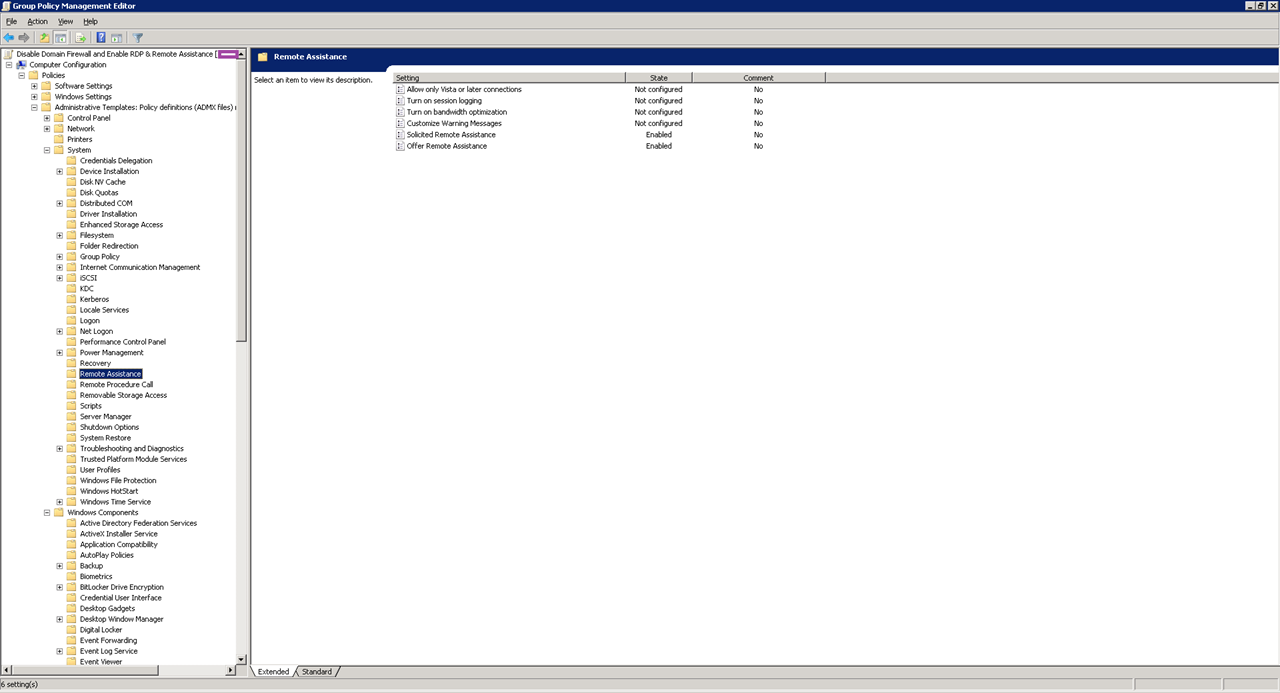Open the View menu
This screenshot has width=1280, height=693.
pos(66,21)
